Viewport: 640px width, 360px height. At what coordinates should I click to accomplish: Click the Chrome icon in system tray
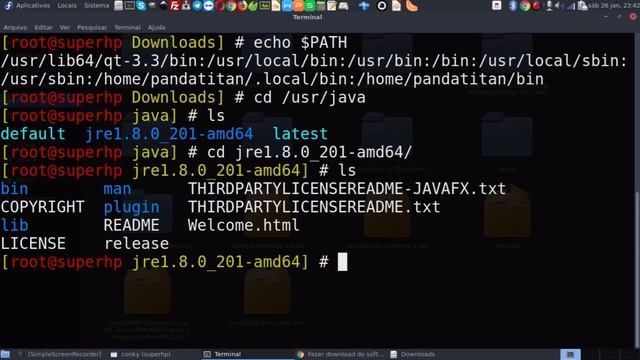click(x=525, y=6)
